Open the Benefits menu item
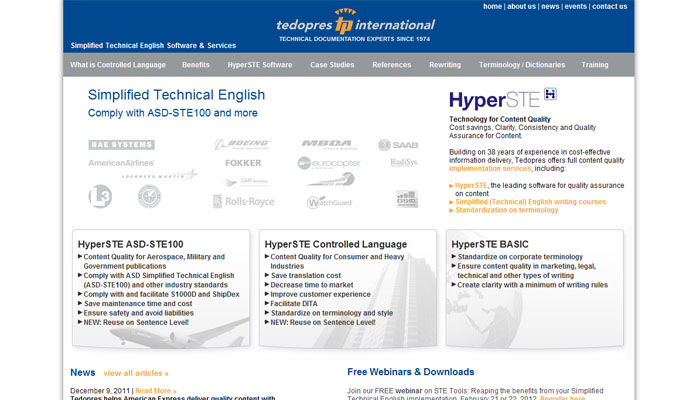700x400 pixels. 196,65
